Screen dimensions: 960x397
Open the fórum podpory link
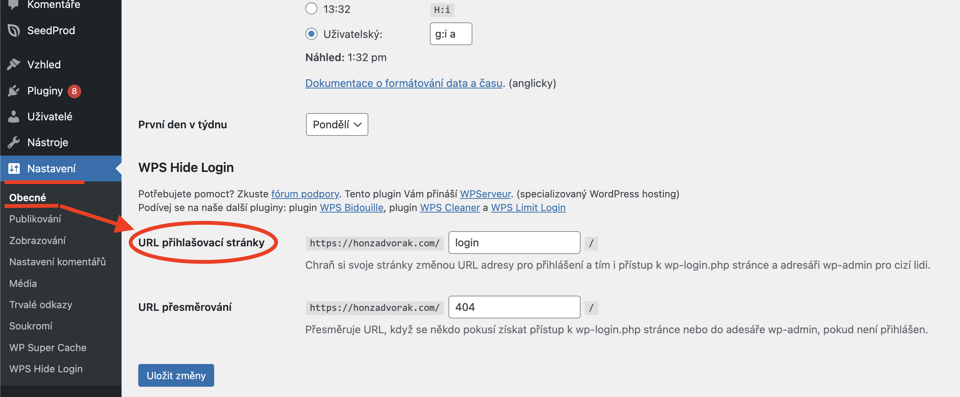pos(307,194)
